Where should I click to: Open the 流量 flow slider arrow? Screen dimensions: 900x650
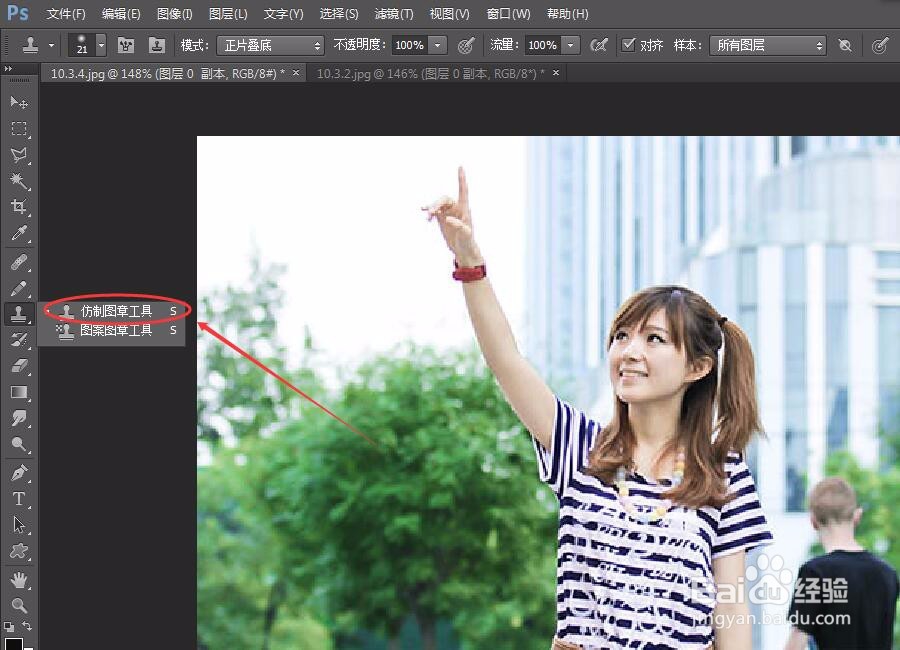tap(571, 45)
